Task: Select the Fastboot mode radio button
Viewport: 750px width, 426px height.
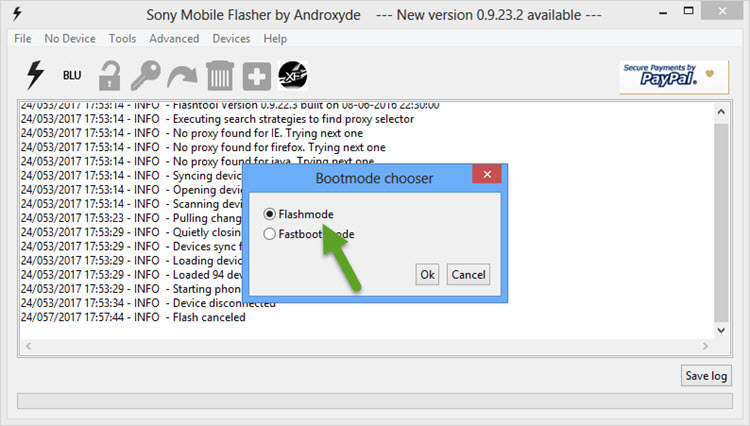Action: click(270, 234)
